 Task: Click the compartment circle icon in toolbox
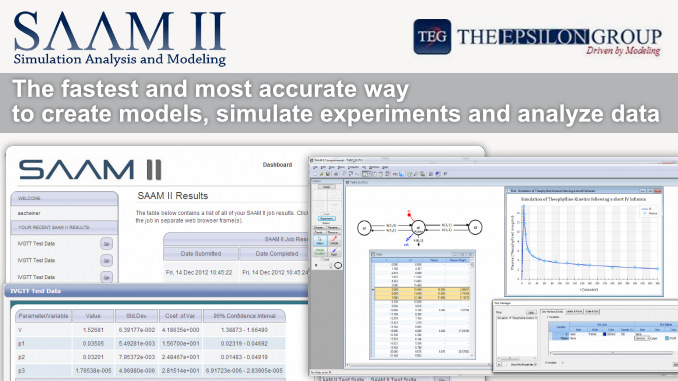[338, 265]
